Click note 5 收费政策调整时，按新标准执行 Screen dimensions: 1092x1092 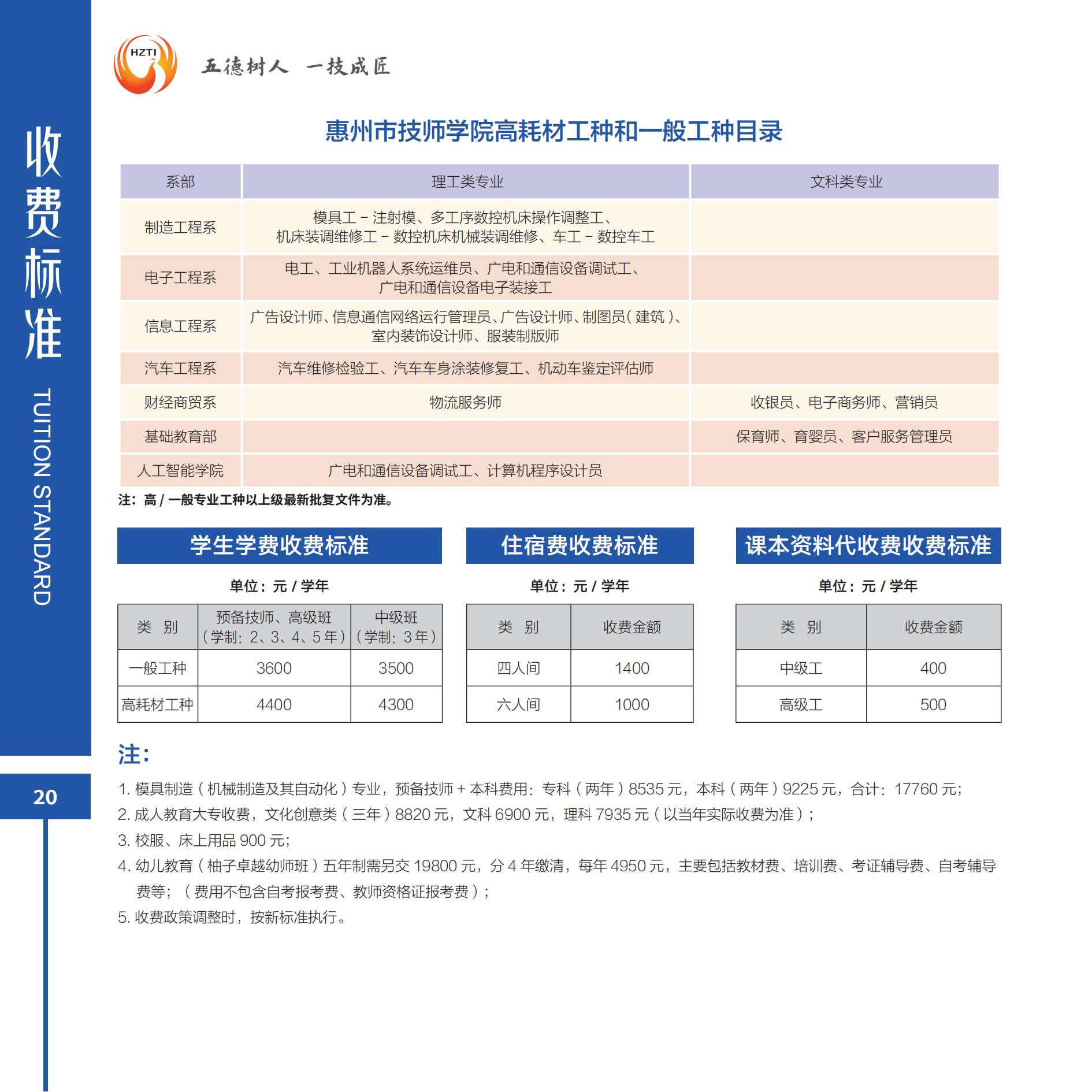[232, 918]
